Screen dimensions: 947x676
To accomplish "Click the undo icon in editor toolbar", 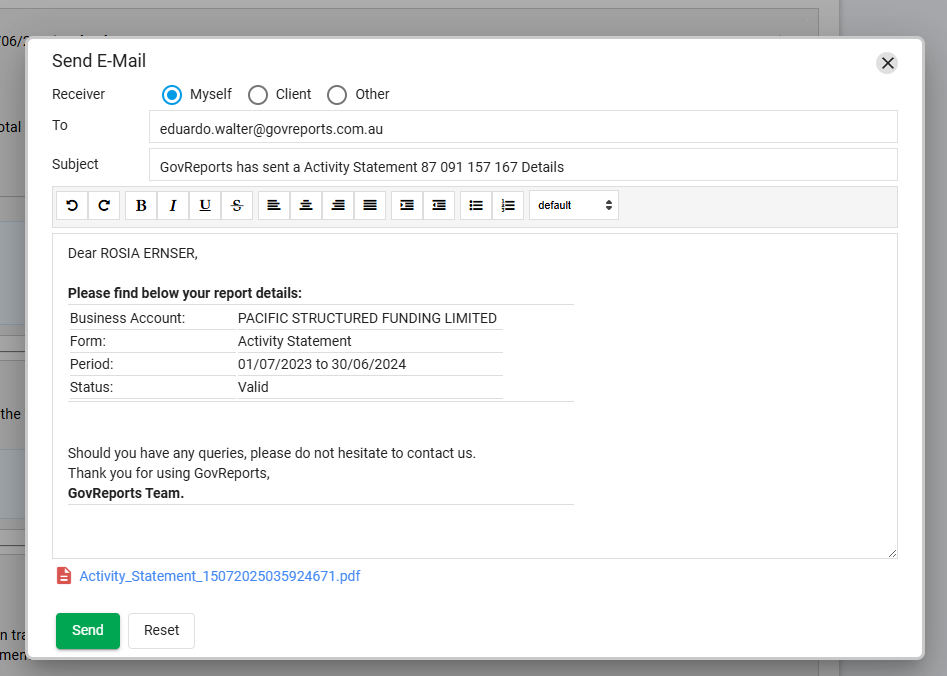I will [72, 205].
